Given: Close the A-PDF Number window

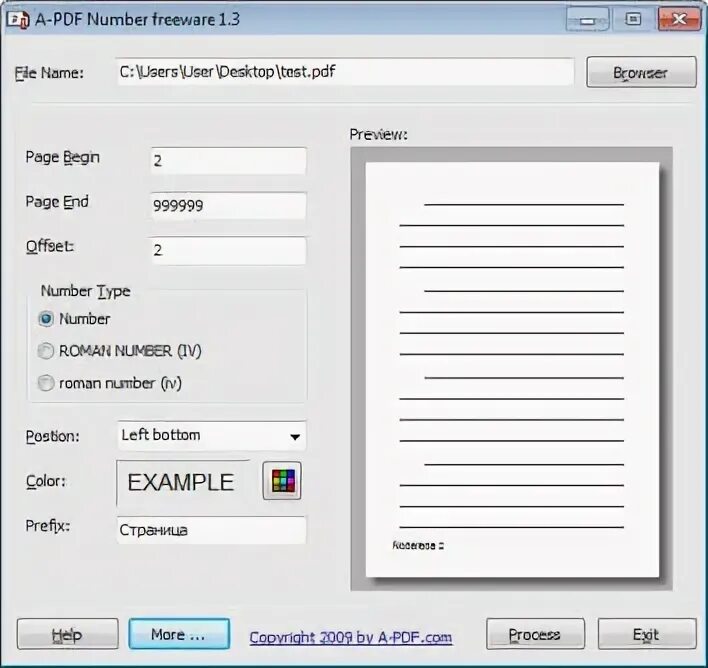Looking at the screenshot, I should pos(679,19).
